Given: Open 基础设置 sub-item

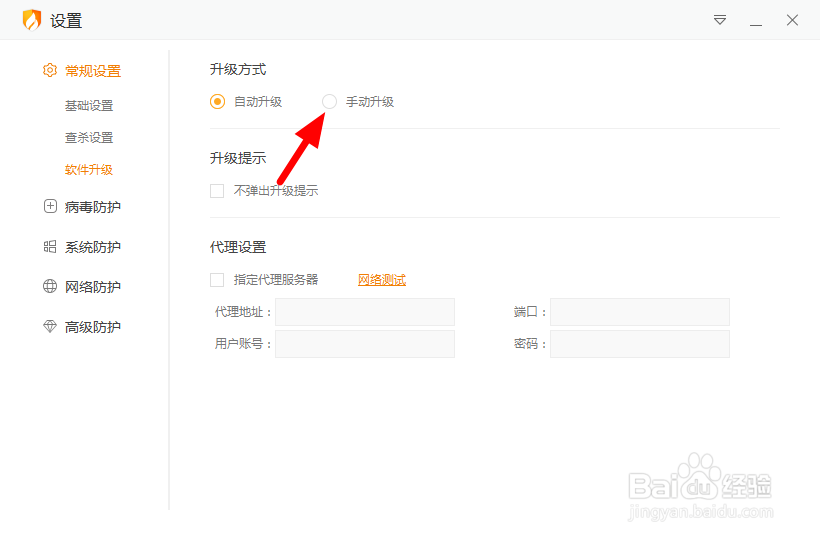Looking at the screenshot, I should click(x=89, y=106).
